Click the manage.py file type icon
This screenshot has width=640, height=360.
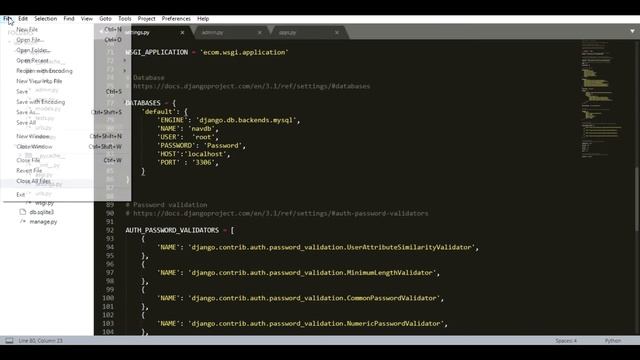pos(23,221)
